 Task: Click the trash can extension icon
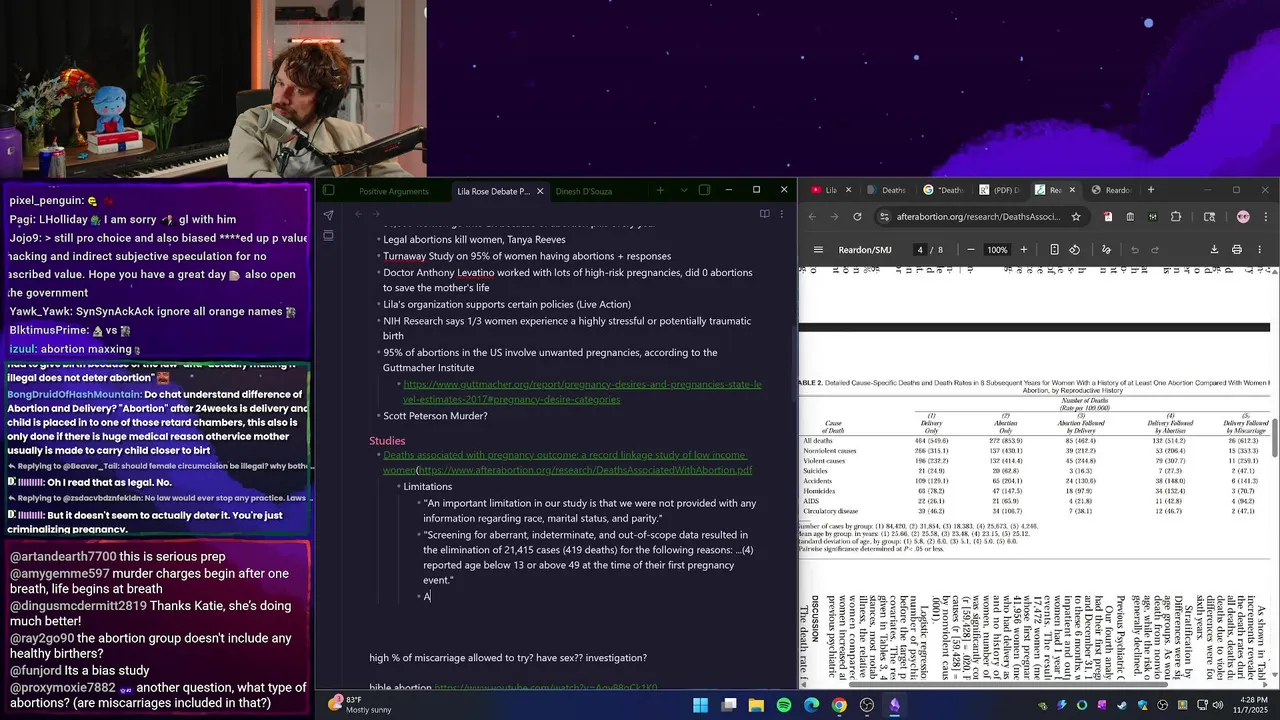[1130, 216]
